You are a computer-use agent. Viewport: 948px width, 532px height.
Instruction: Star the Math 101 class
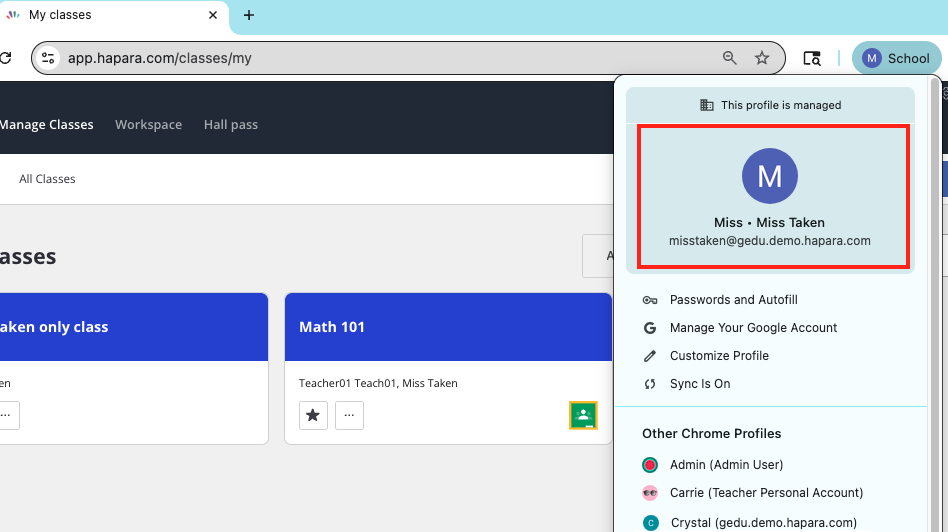(x=313, y=415)
